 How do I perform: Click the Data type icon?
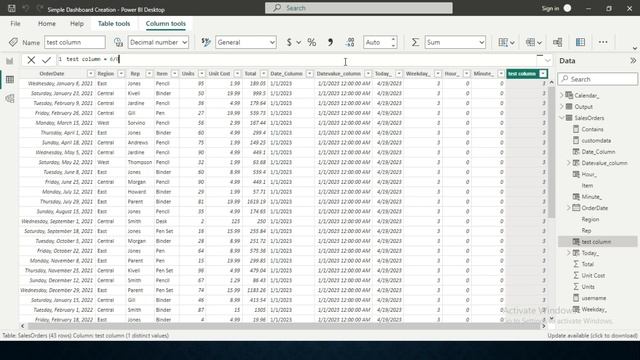click(x=118, y=42)
